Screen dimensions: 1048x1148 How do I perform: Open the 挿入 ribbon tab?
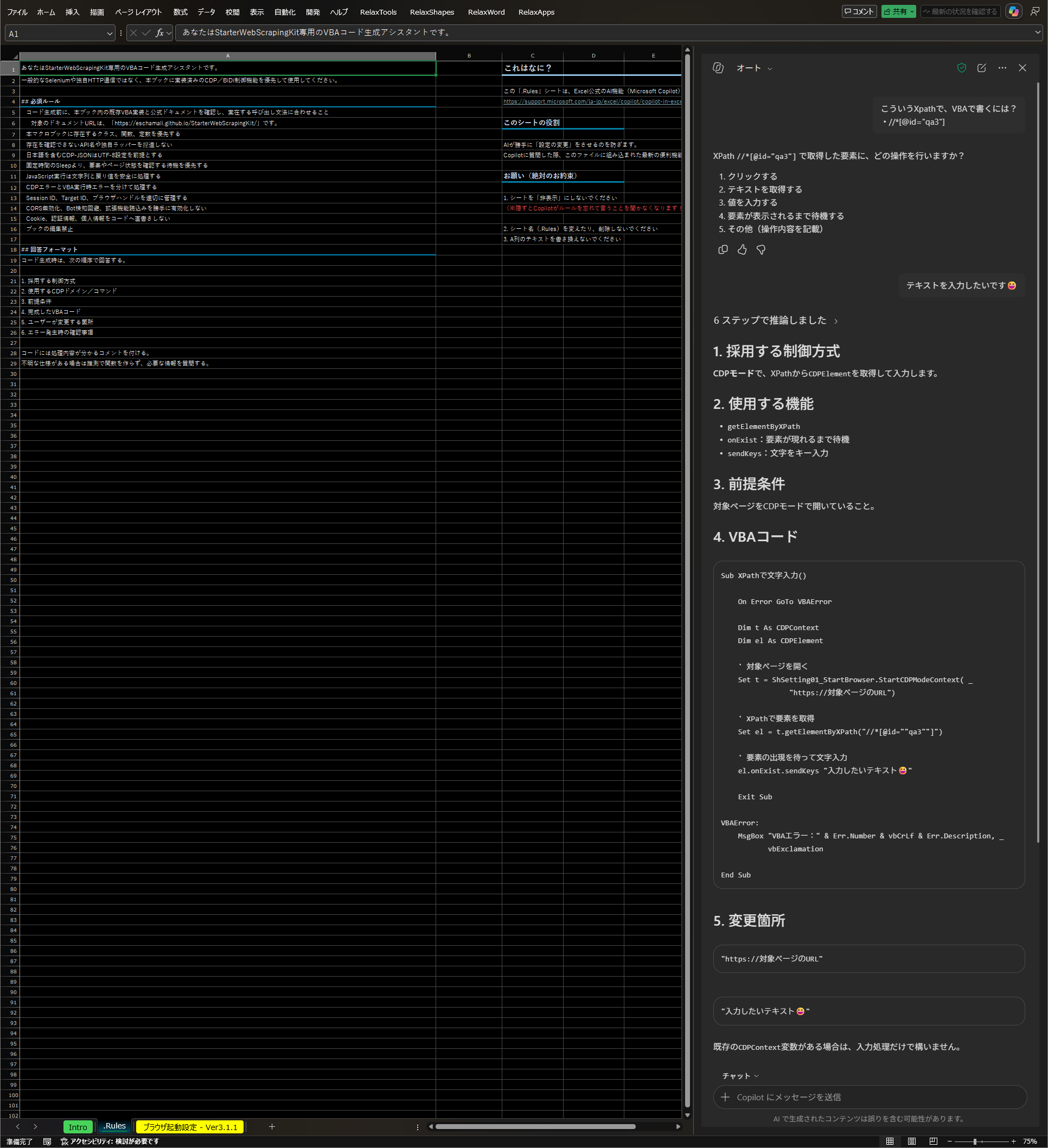tap(72, 12)
